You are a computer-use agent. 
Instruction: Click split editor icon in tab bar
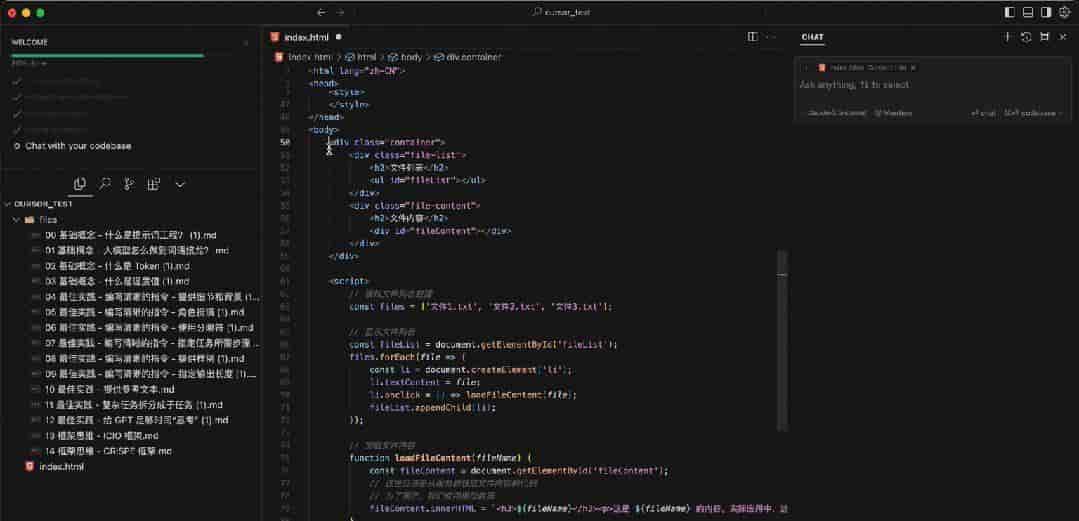753,36
